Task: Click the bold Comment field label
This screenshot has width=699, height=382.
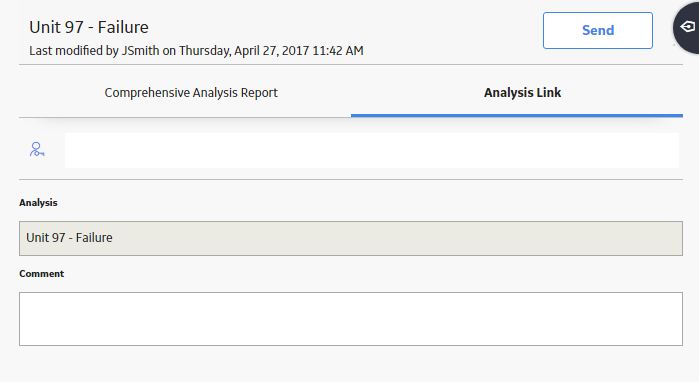Action: [x=41, y=274]
